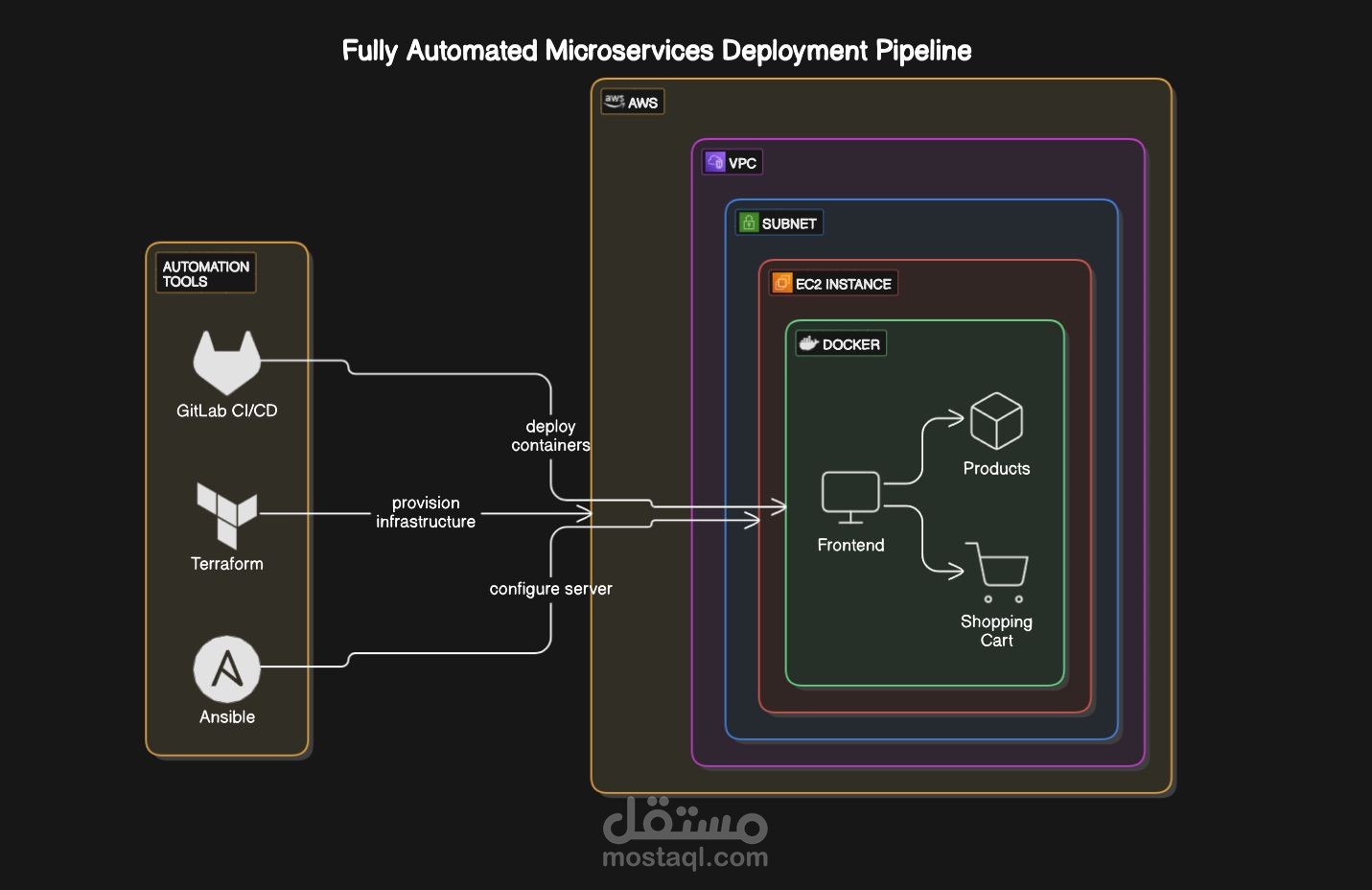Click the diagram title Fully Automated Microservices Deployment Pipeline

(x=657, y=51)
